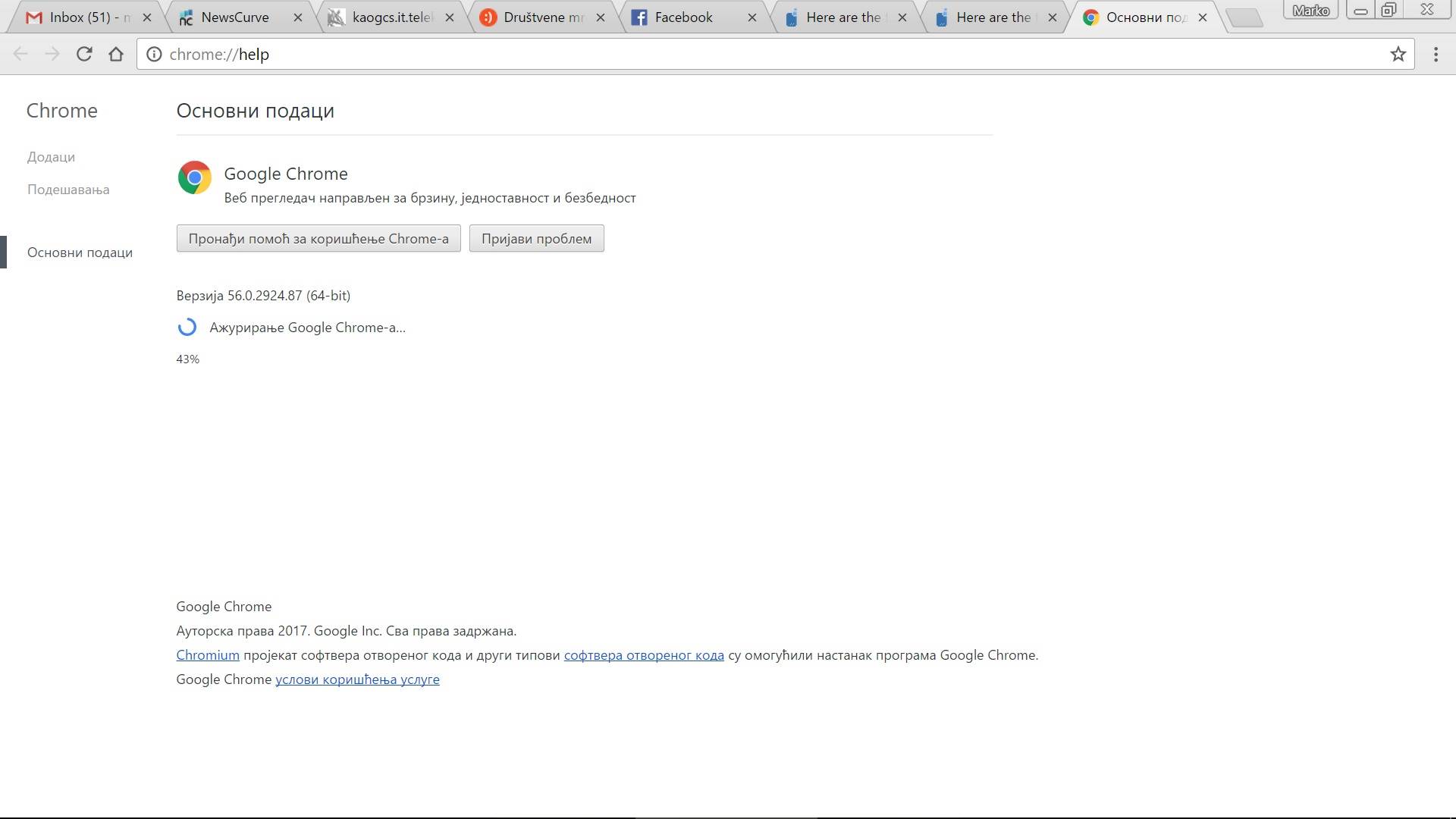Click the back navigation arrow
Viewport: 1456px width, 819px height.
tap(20, 54)
